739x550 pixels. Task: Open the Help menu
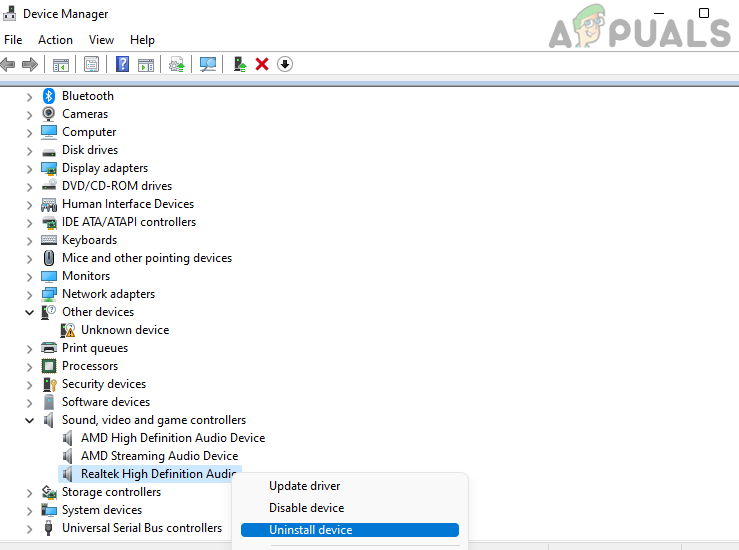tap(142, 40)
